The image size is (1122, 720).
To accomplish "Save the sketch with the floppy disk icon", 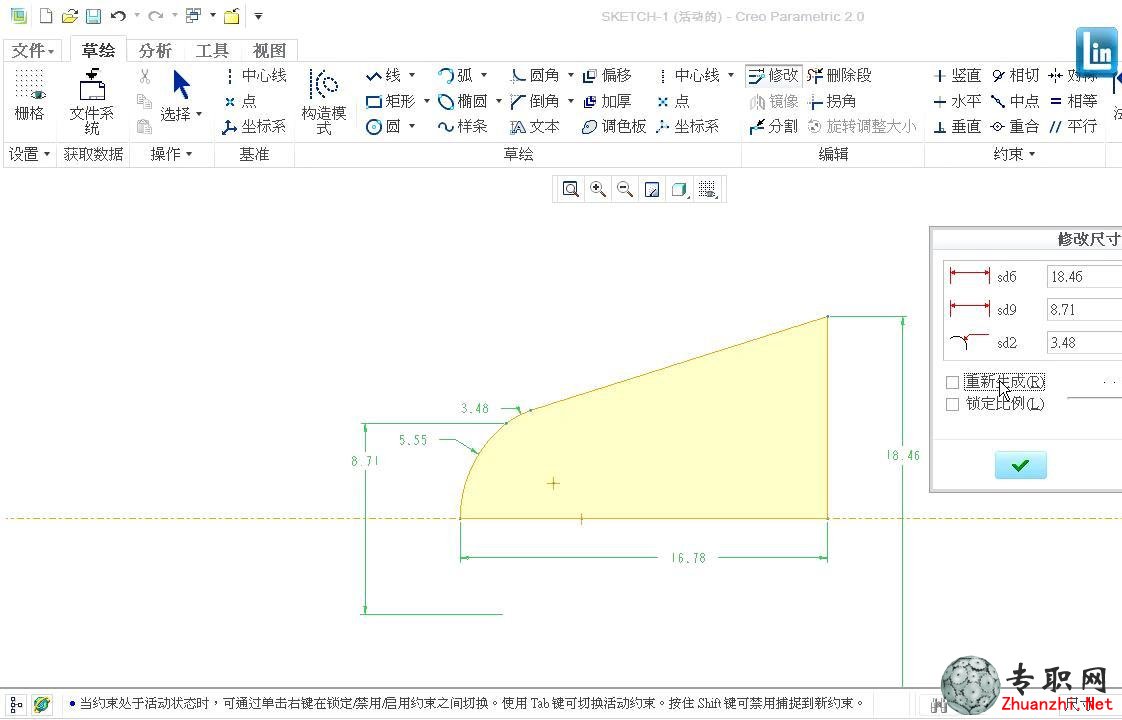I will click(93, 16).
